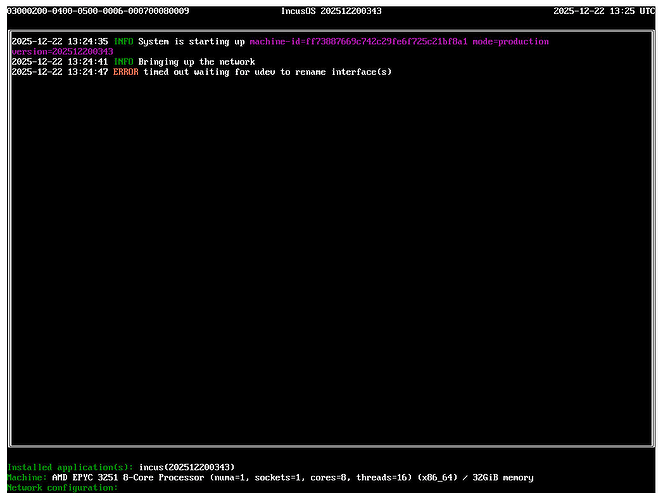Click the INFO label beside Bringing up the network
This screenshot has width=663, height=500.
(x=122, y=62)
